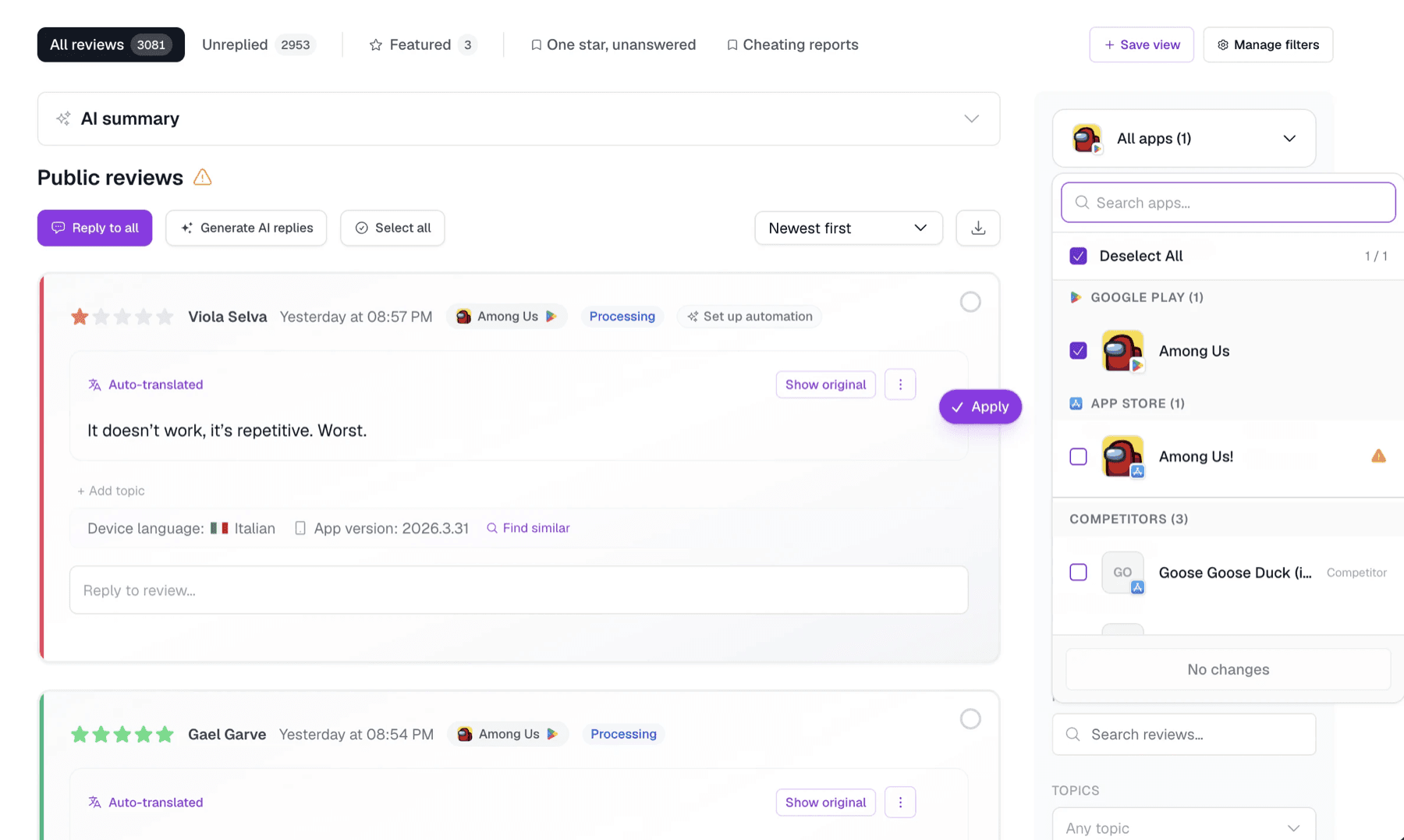Click the Auto-translated icon on Viola's review
The image size is (1404, 840).
click(94, 385)
